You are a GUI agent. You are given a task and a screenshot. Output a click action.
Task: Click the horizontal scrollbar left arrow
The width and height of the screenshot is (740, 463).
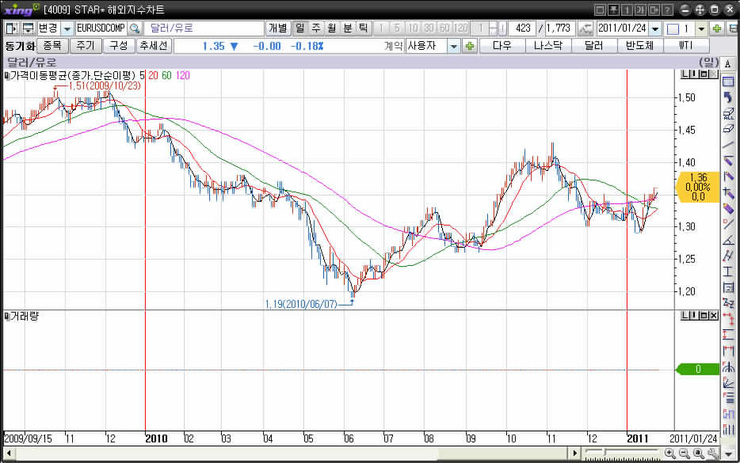(8, 454)
